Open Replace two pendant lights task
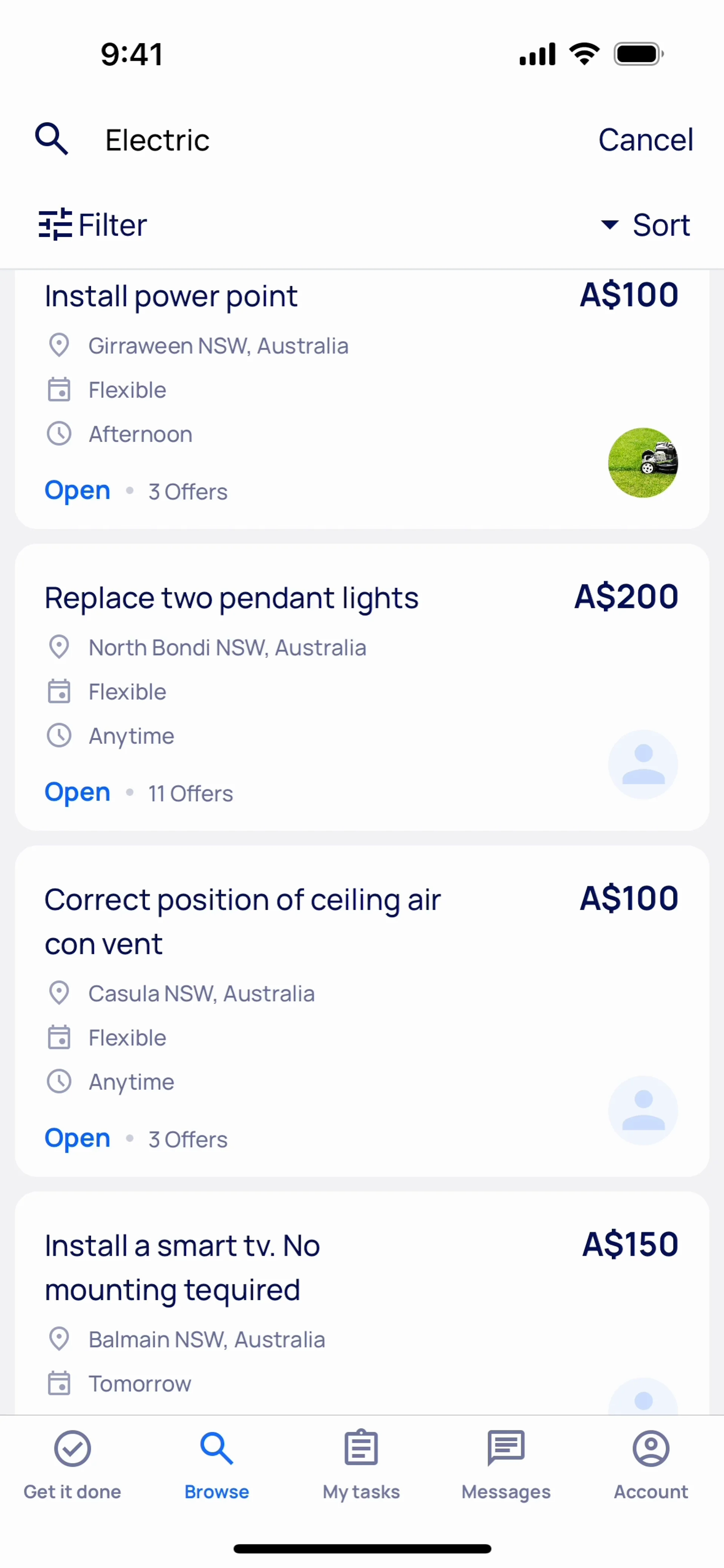Viewport: 724px width, 1568px height. point(232,598)
